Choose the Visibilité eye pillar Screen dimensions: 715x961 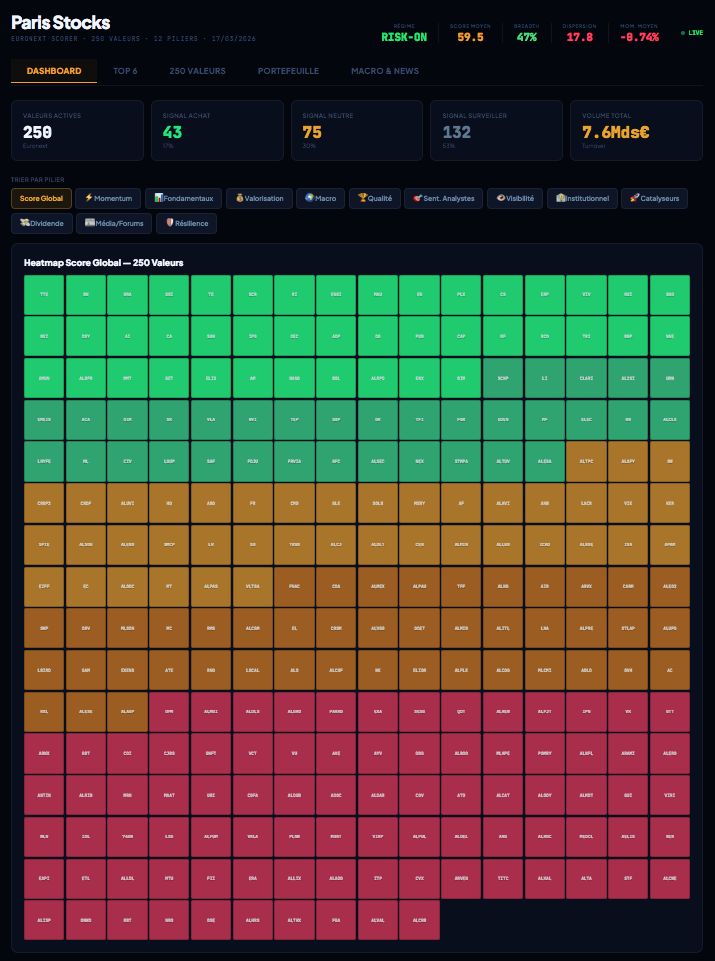tap(515, 199)
